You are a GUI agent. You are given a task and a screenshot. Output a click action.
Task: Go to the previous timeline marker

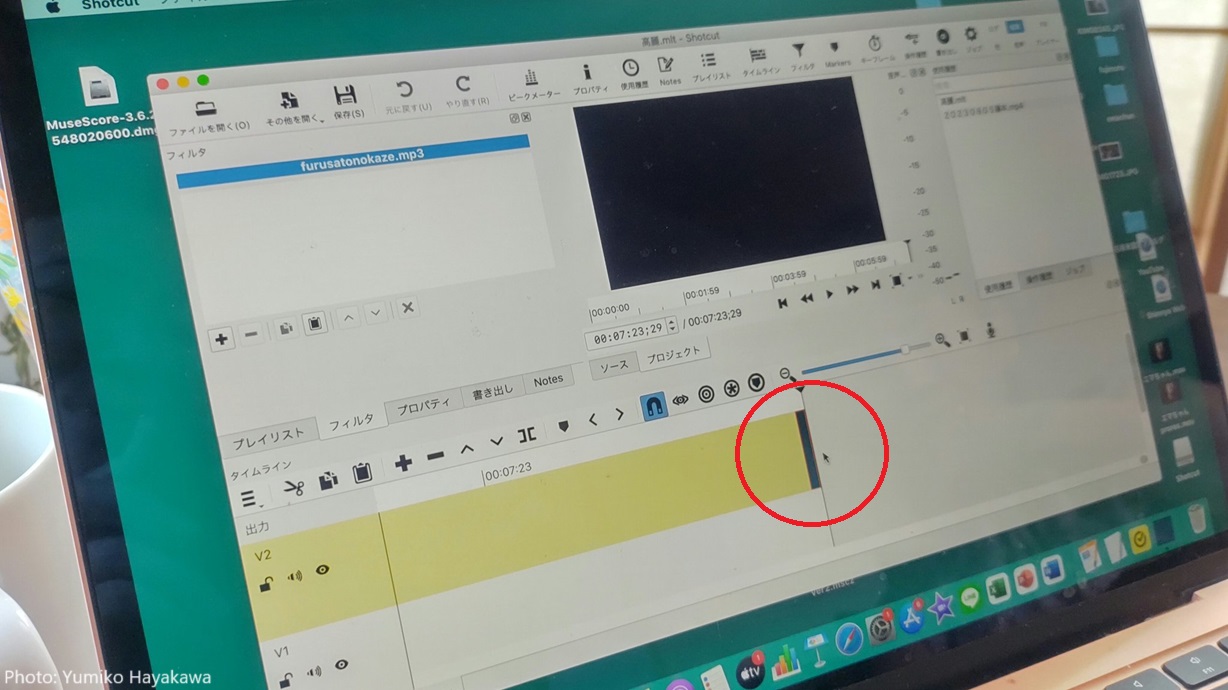(x=593, y=421)
